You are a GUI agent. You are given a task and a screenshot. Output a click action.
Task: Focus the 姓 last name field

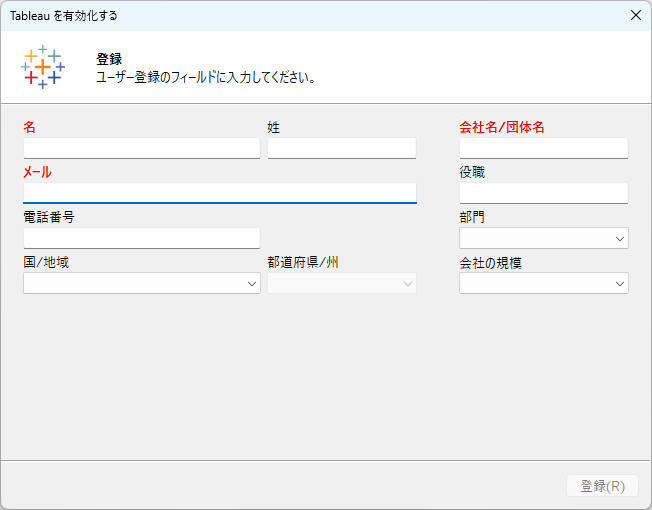(x=342, y=148)
